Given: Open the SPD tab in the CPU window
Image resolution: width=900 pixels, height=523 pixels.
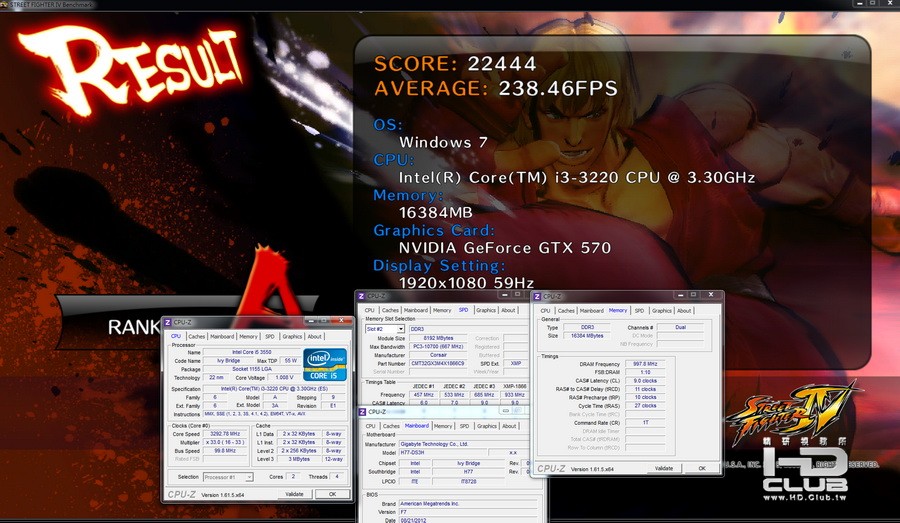Looking at the screenshot, I should click(270, 336).
